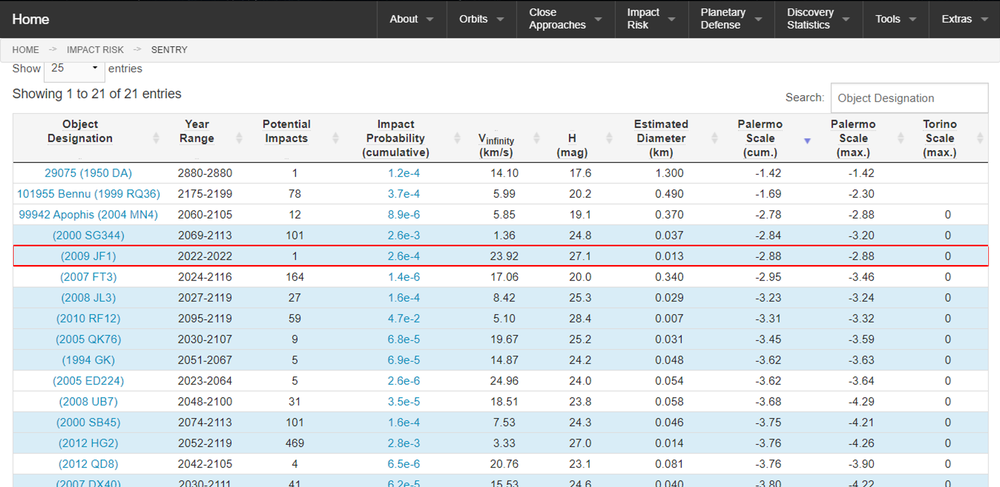Sort by Object Designation column sort arrows
The image size is (1000, 487).
(x=155, y=138)
